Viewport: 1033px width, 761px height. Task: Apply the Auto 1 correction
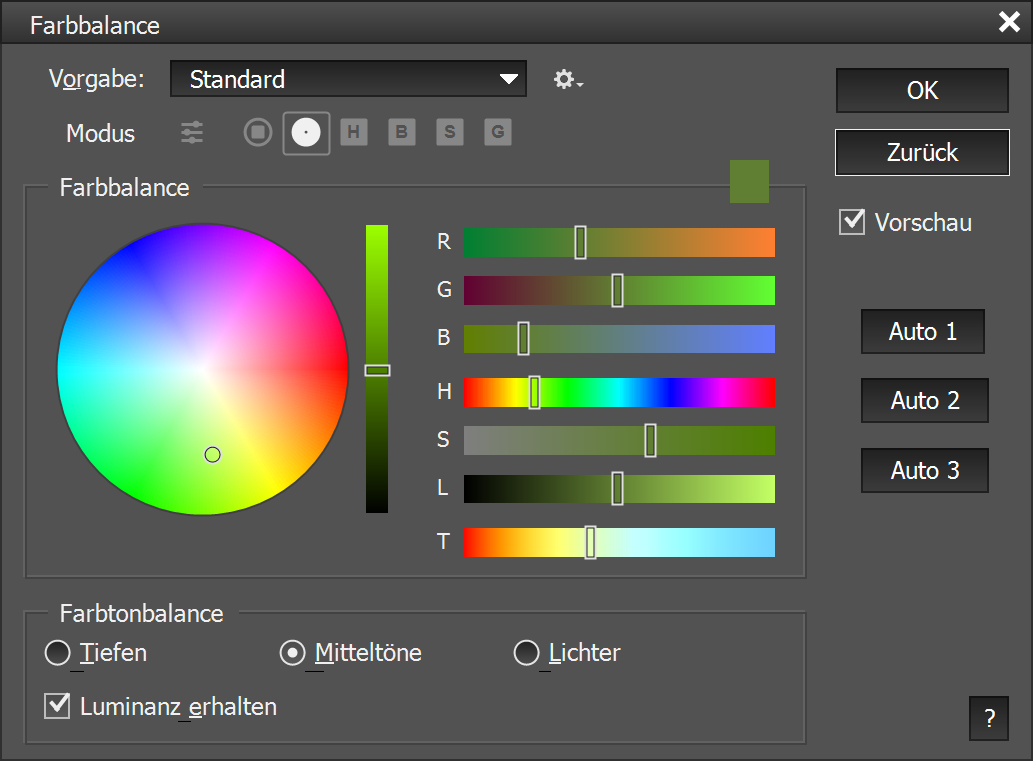(x=922, y=332)
